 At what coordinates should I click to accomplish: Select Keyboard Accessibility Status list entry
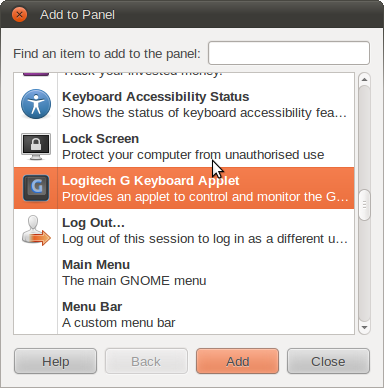pyautogui.click(x=184, y=104)
